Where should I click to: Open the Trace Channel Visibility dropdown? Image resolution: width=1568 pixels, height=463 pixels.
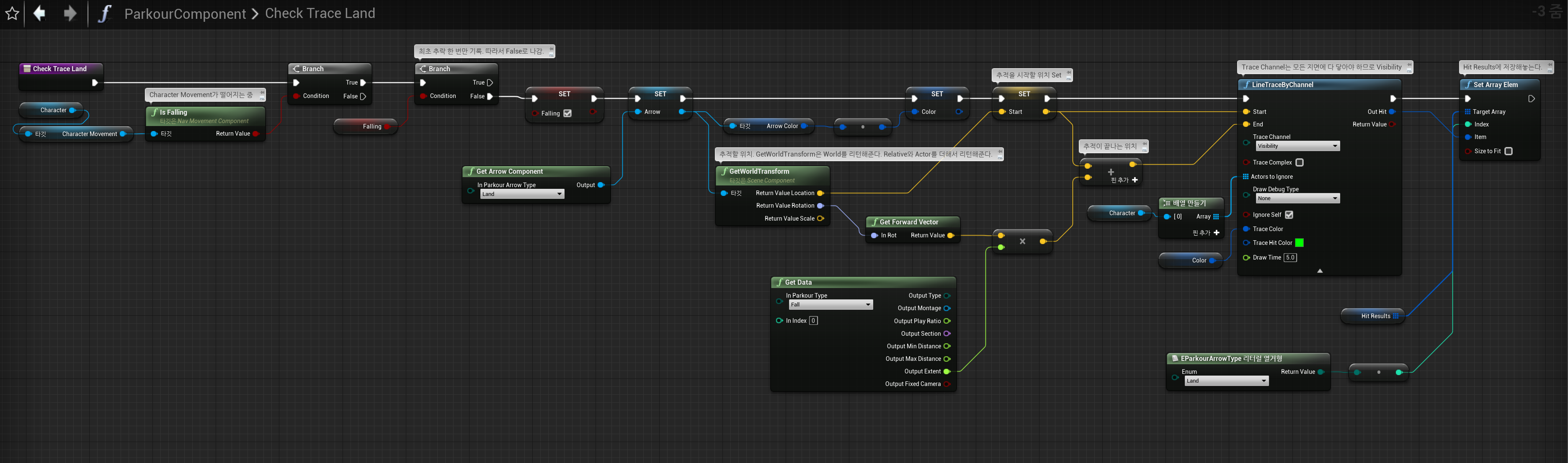tap(1298, 146)
